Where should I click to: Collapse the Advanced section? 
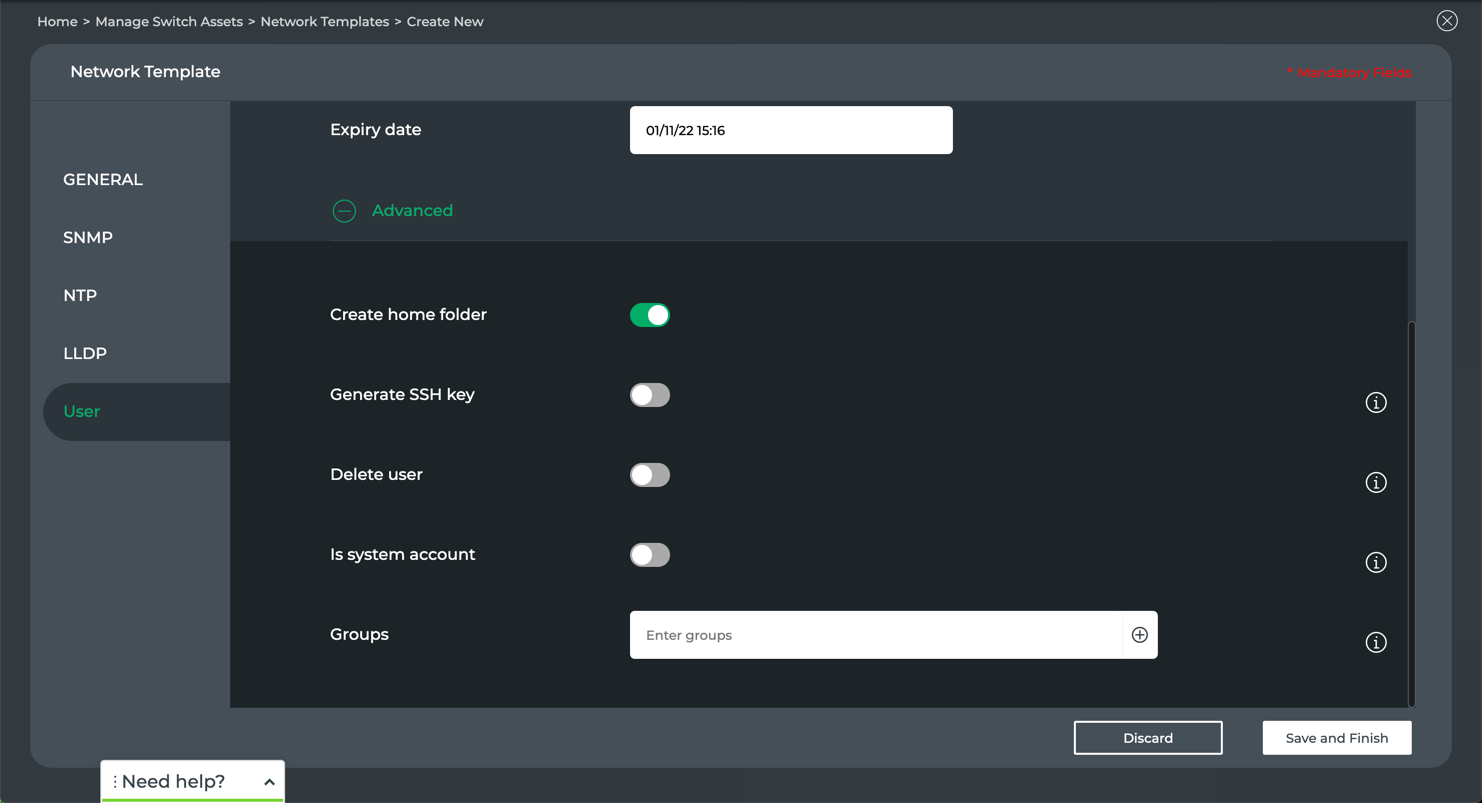pyautogui.click(x=344, y=211)
